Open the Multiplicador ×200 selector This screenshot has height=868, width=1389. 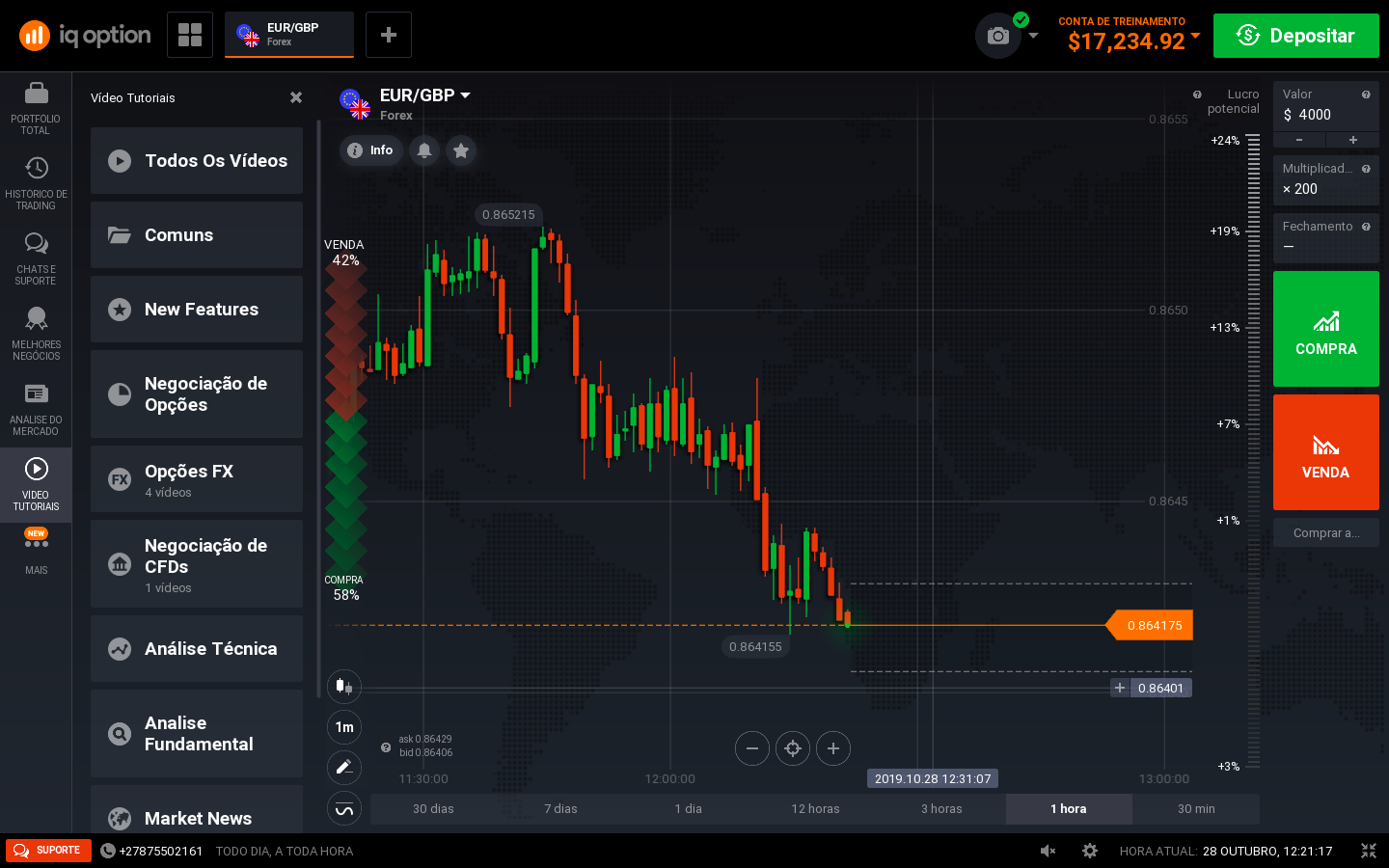[1326, 180]
